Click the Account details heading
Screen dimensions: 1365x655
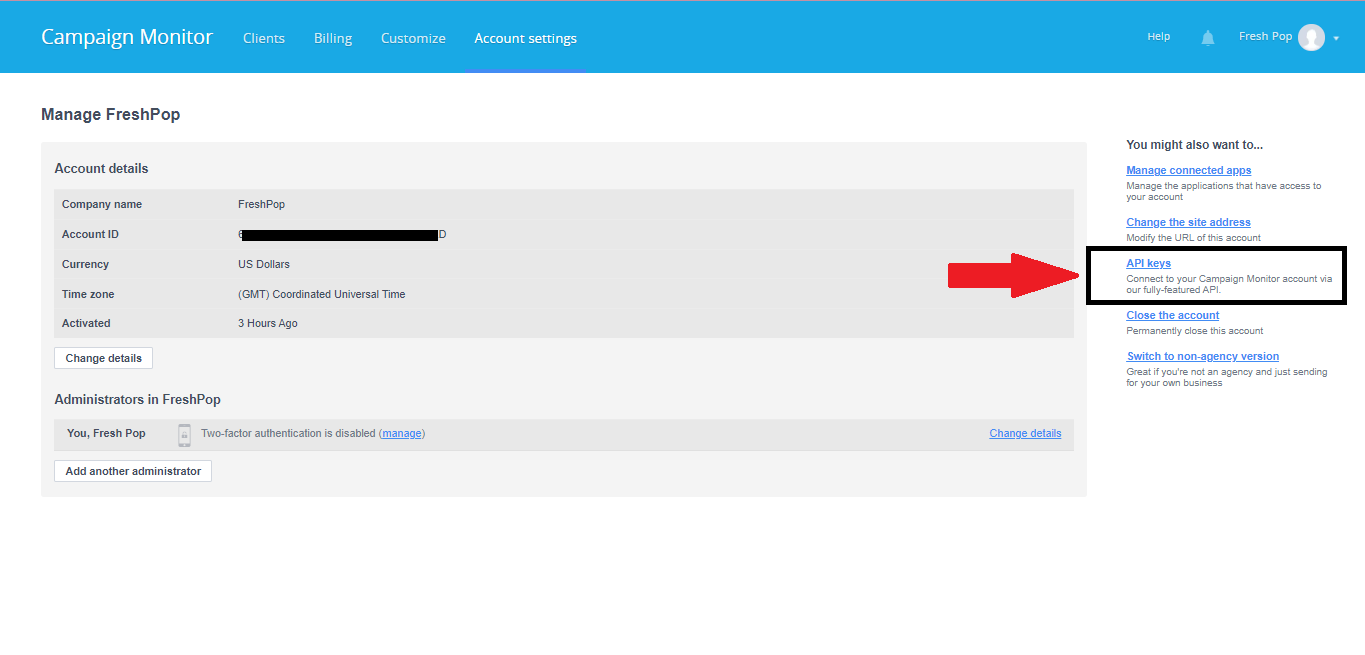(101, 168)
